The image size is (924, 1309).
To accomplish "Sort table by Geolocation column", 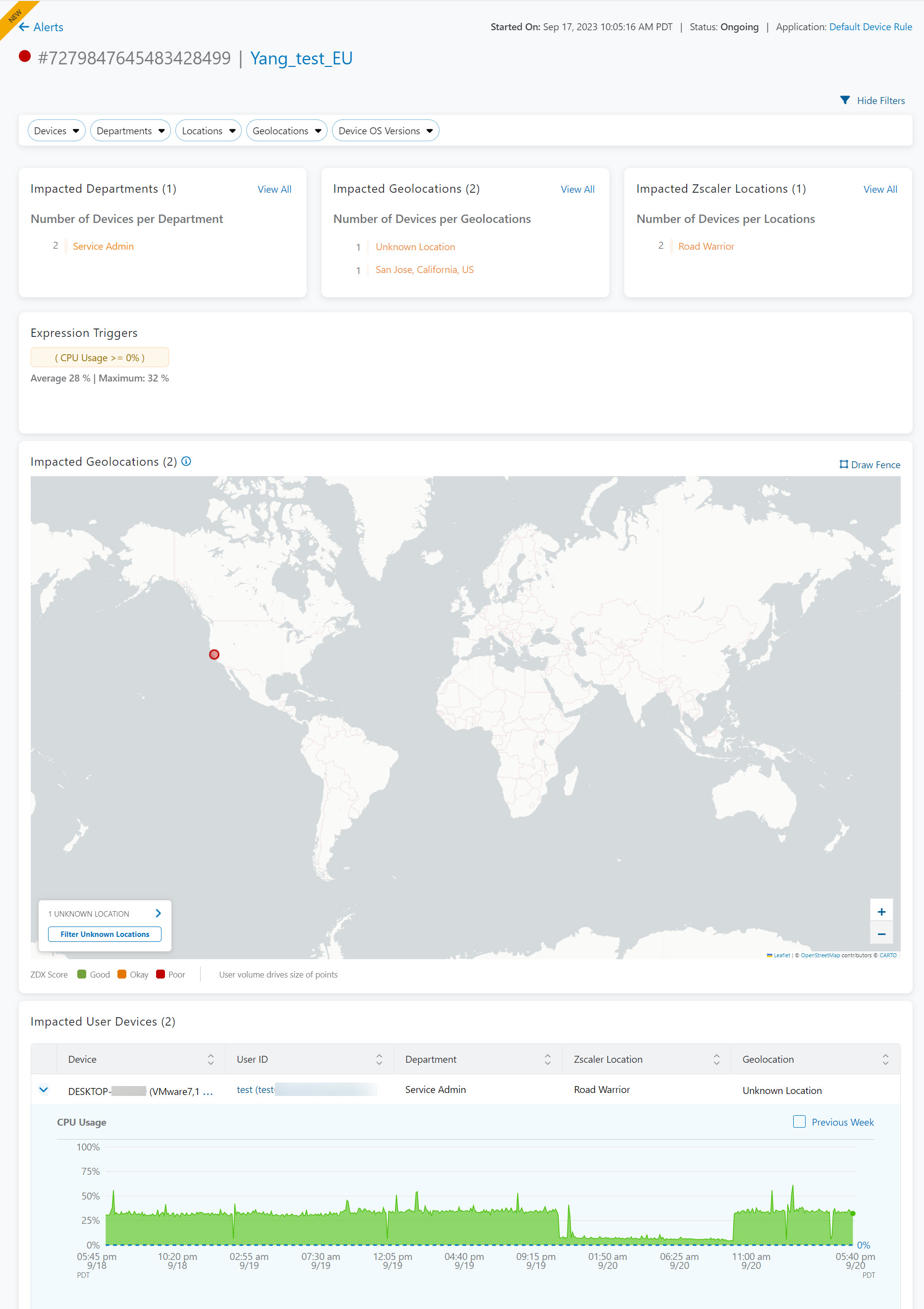I will (x=885, y=1059).
